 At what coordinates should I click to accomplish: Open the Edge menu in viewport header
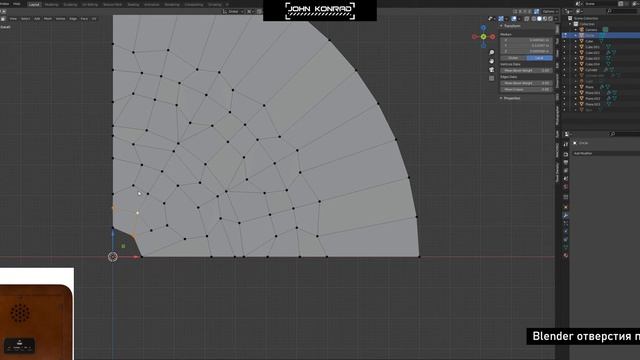tap(73, 19)
